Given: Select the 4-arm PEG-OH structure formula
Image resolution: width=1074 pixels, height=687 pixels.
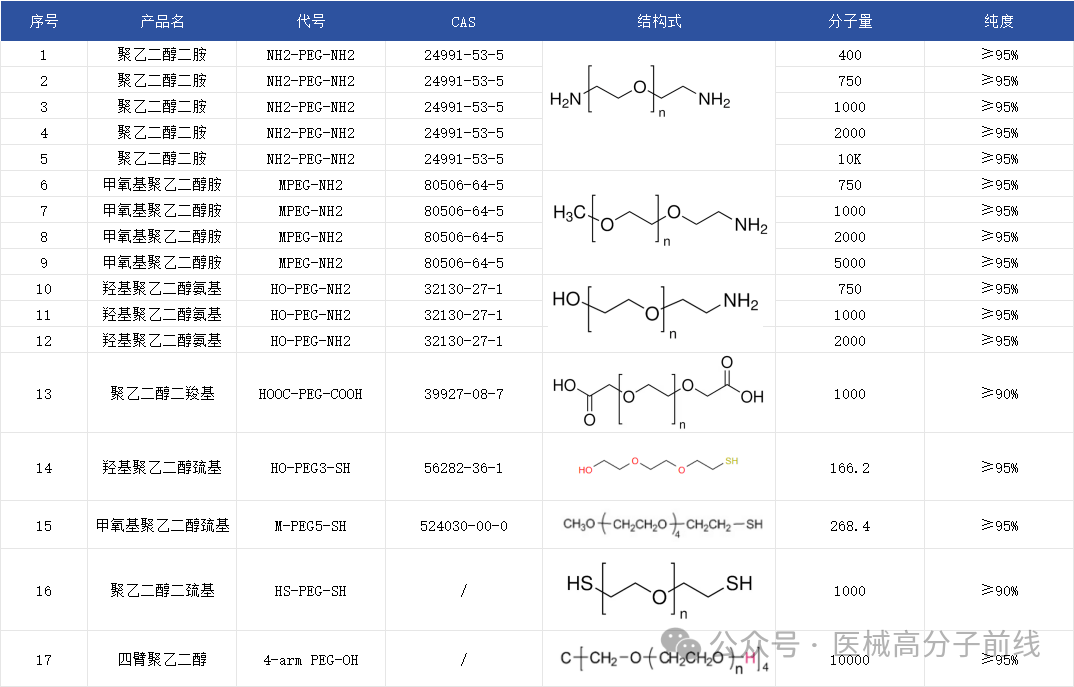Looking at the screenshot, I should [x=664, y=660].
